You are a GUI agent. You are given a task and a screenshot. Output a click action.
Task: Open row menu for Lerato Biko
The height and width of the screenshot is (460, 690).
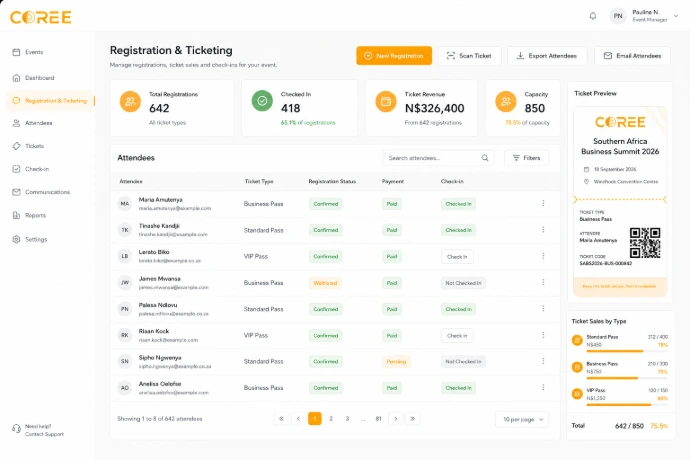coord(543,256)
